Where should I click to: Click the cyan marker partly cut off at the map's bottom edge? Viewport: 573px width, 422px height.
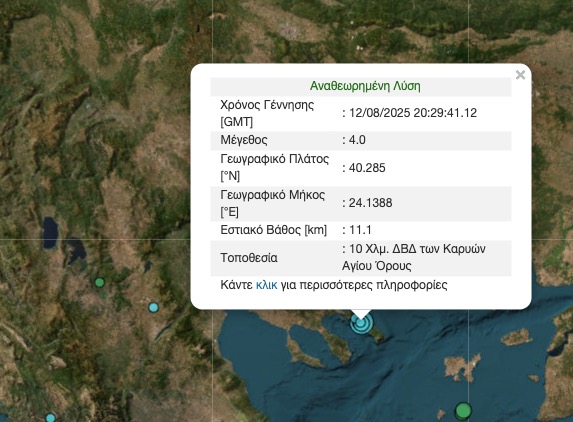[50, 418]
